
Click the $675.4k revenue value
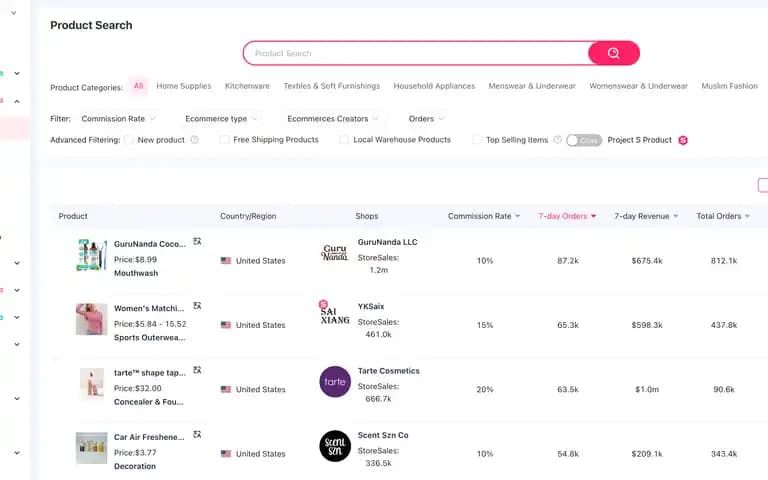click(647, 261)
